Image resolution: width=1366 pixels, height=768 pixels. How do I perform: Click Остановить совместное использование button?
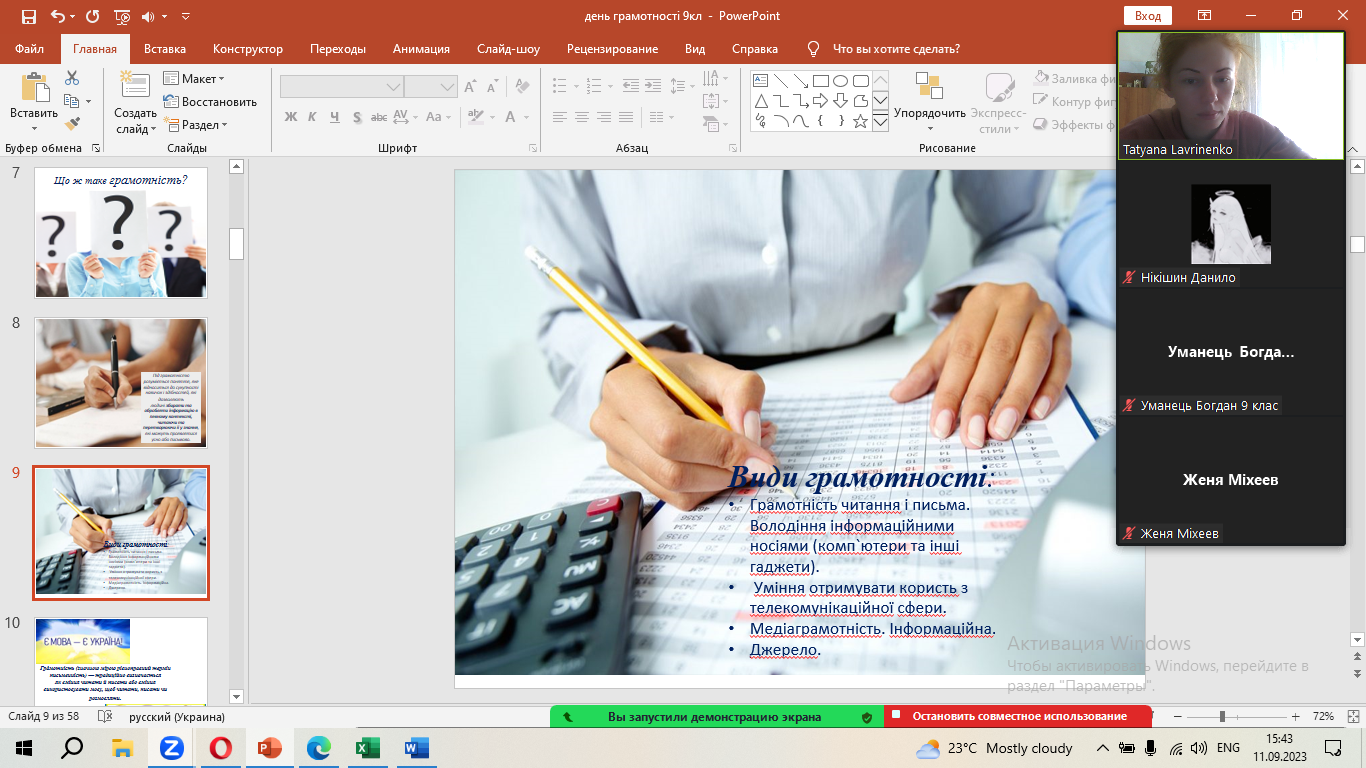[1017, 716]
